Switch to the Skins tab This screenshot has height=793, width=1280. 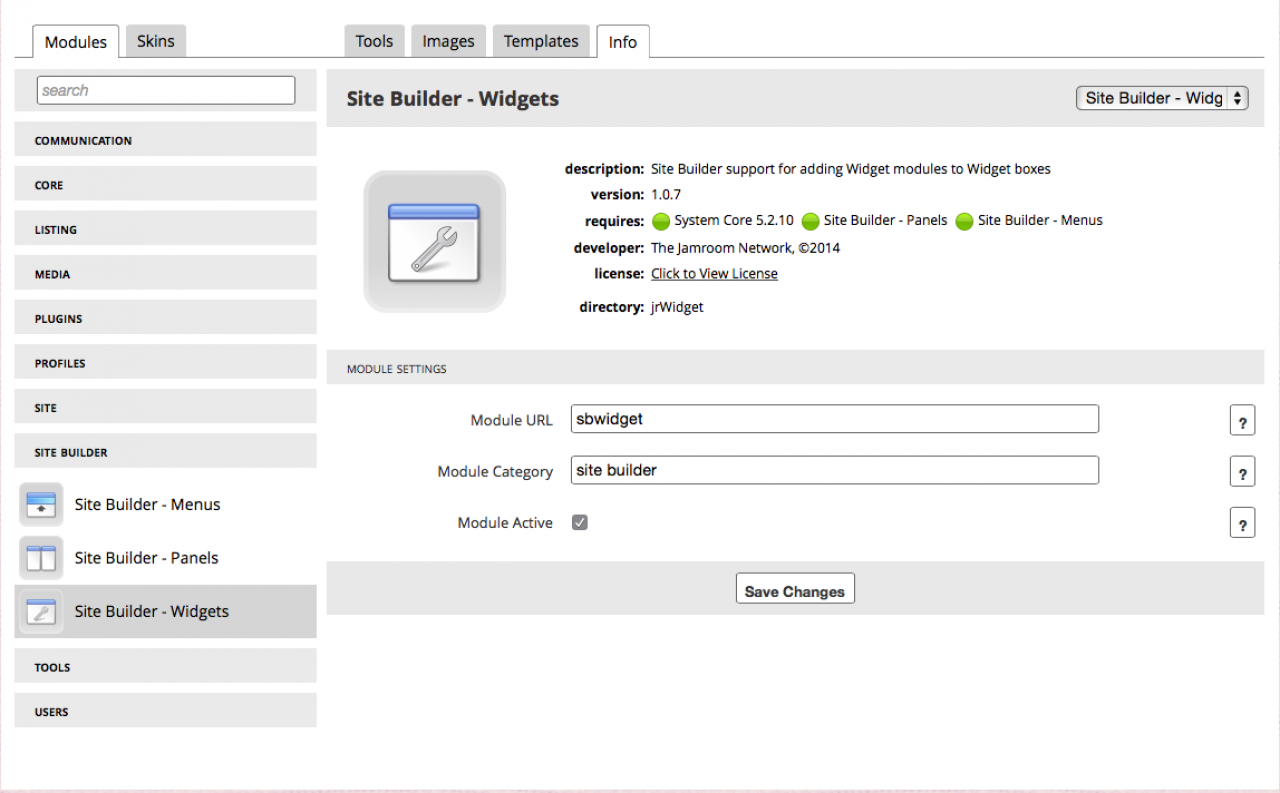(x=155, y=41)
